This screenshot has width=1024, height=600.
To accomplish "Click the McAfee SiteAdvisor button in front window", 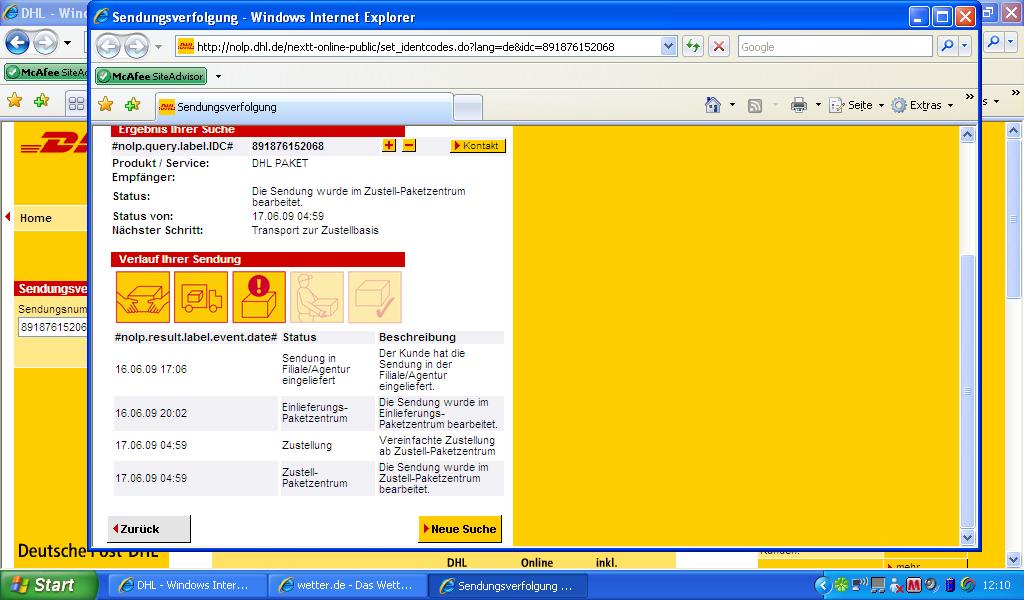I will pos(151,76).
